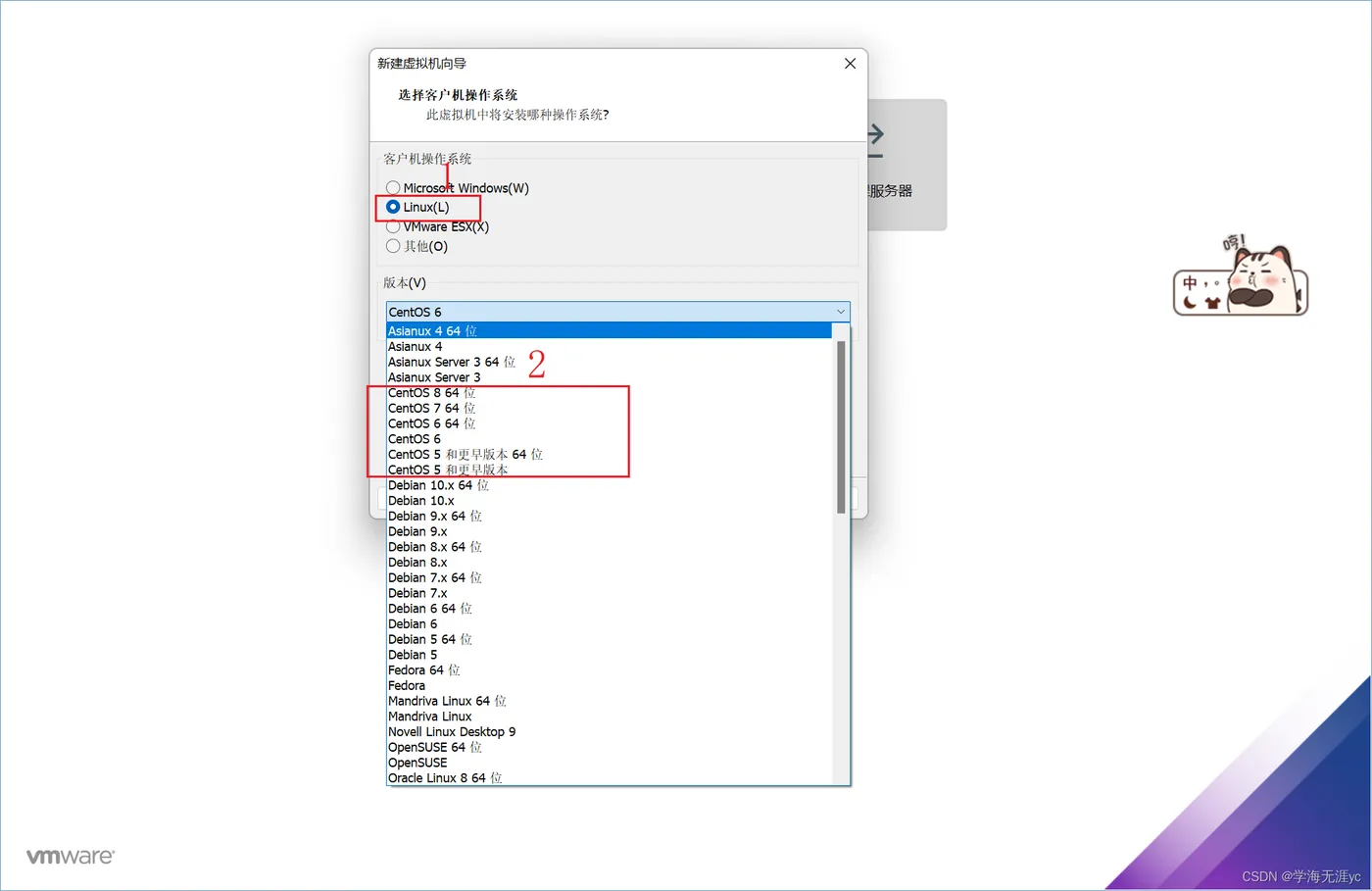Choose Mandriva Linux 64 位

(609, 701)
